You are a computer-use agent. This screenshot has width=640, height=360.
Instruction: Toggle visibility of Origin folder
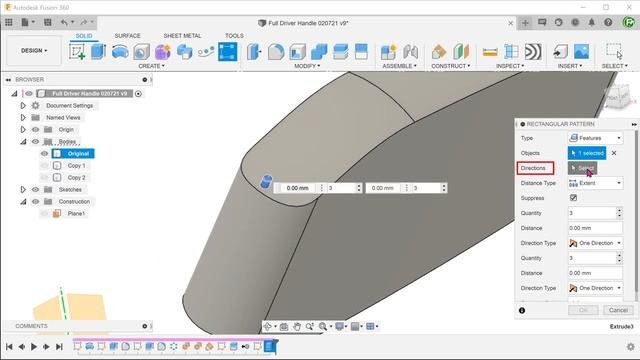(36, 129)
